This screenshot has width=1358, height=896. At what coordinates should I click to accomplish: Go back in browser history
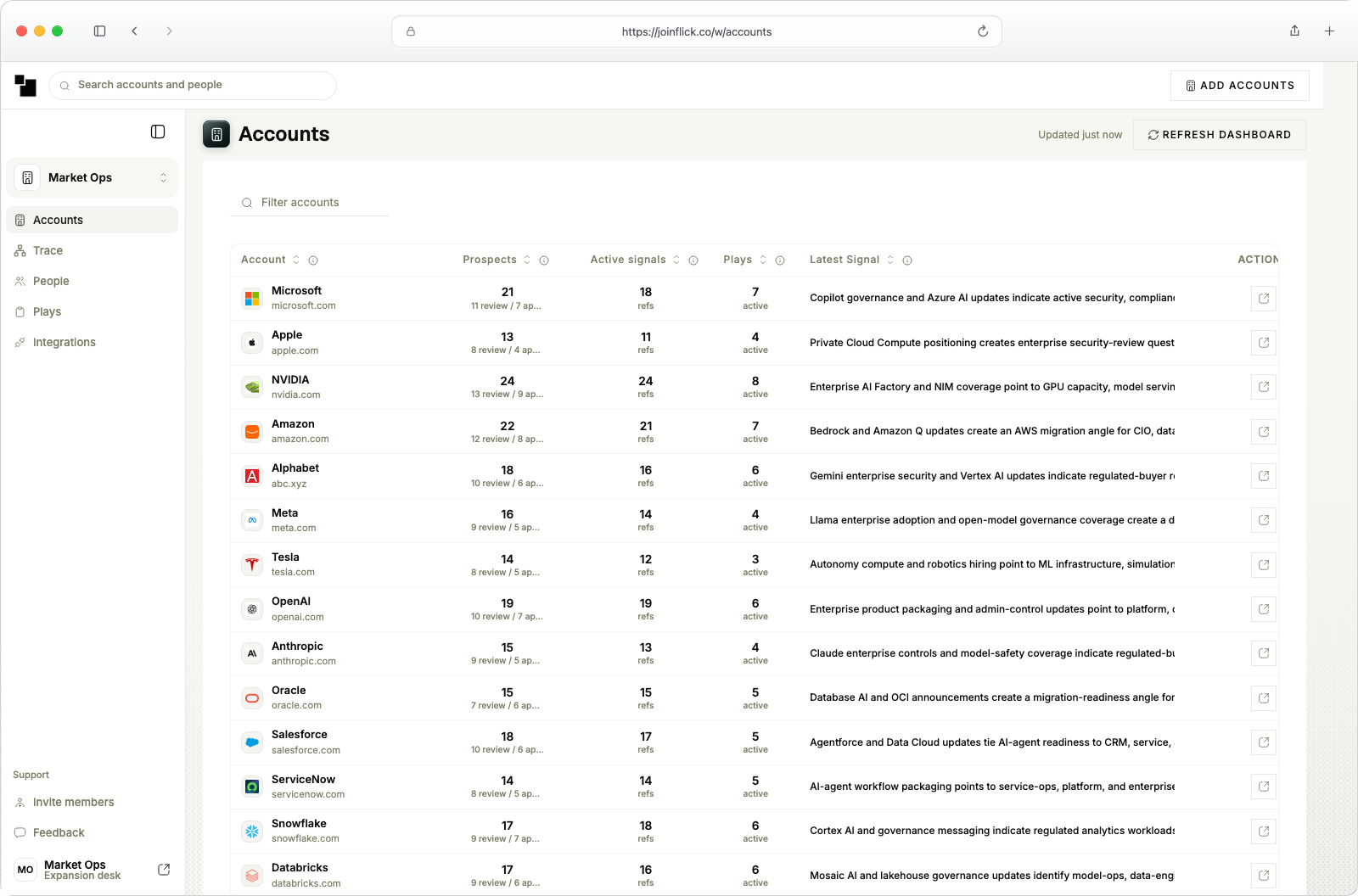point(134,31)
